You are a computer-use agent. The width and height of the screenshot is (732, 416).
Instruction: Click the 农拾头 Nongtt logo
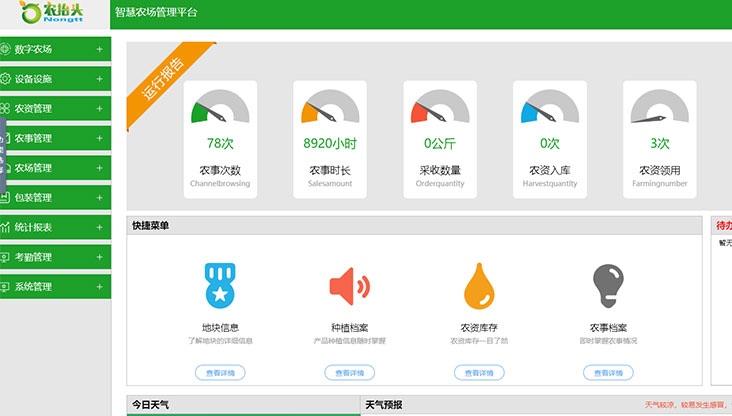pos(52,14)
